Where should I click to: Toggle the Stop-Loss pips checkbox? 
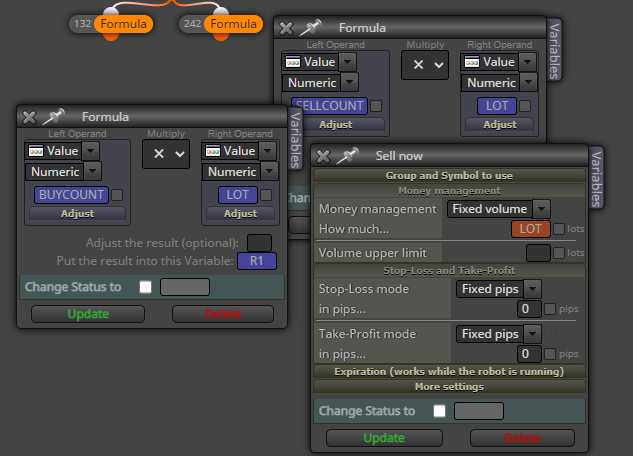click(550, 309)
